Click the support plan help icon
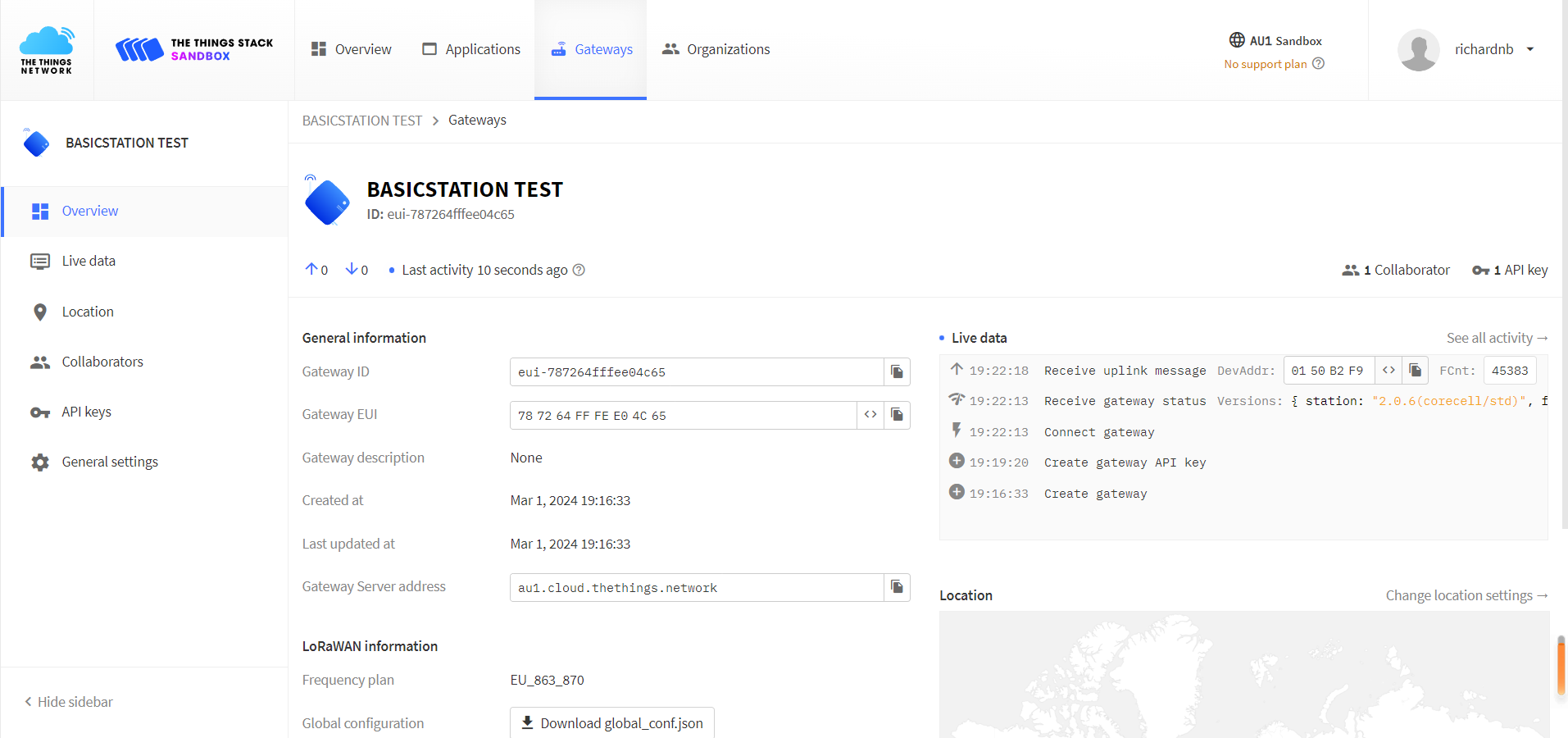 (x=1318, y=64)
